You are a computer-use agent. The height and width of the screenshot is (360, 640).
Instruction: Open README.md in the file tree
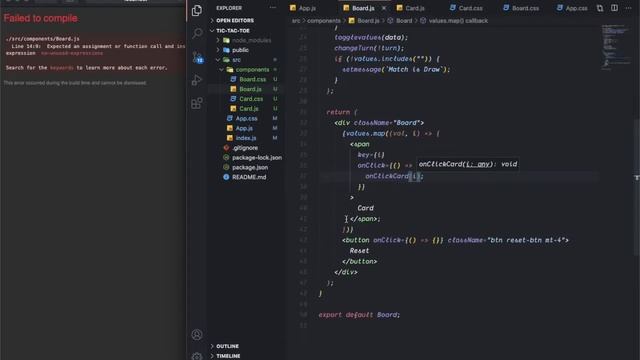(249, 178)
